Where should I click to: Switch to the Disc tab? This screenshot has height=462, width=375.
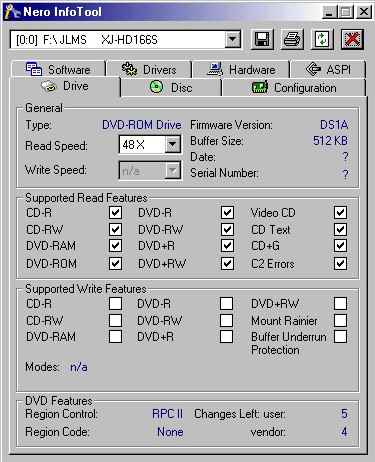171,88
